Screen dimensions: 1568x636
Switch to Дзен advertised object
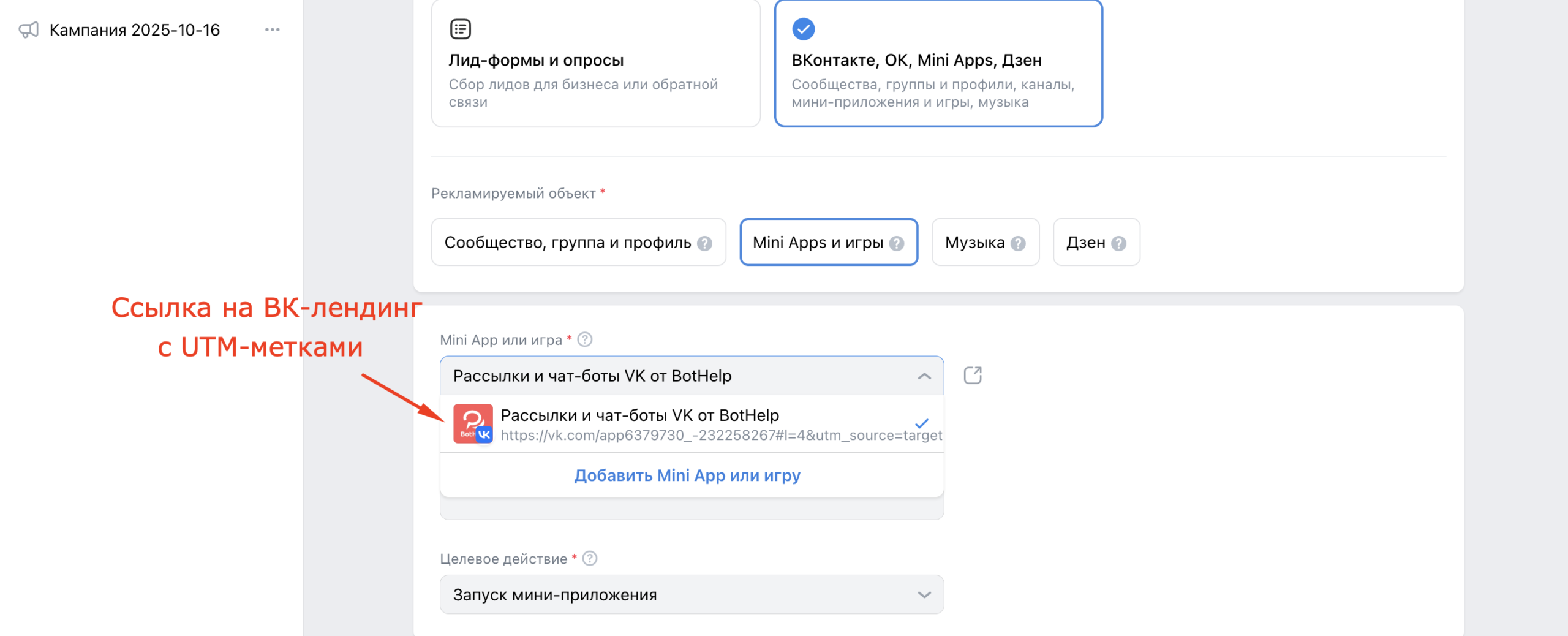pos(1085,243)
